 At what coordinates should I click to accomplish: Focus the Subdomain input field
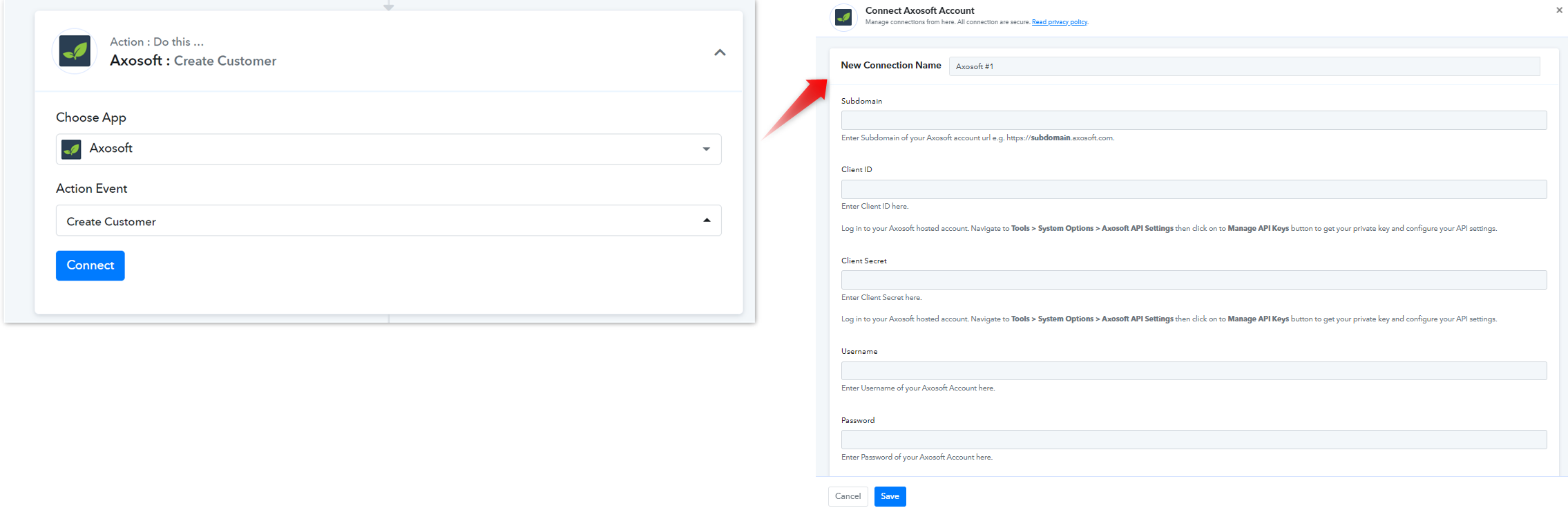click(x=1194, y=120)
